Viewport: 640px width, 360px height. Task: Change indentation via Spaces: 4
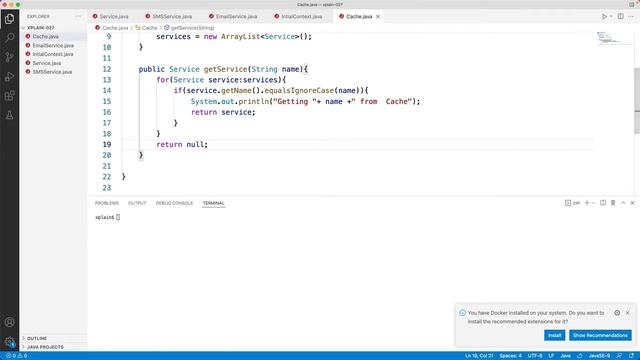(511, 356)
